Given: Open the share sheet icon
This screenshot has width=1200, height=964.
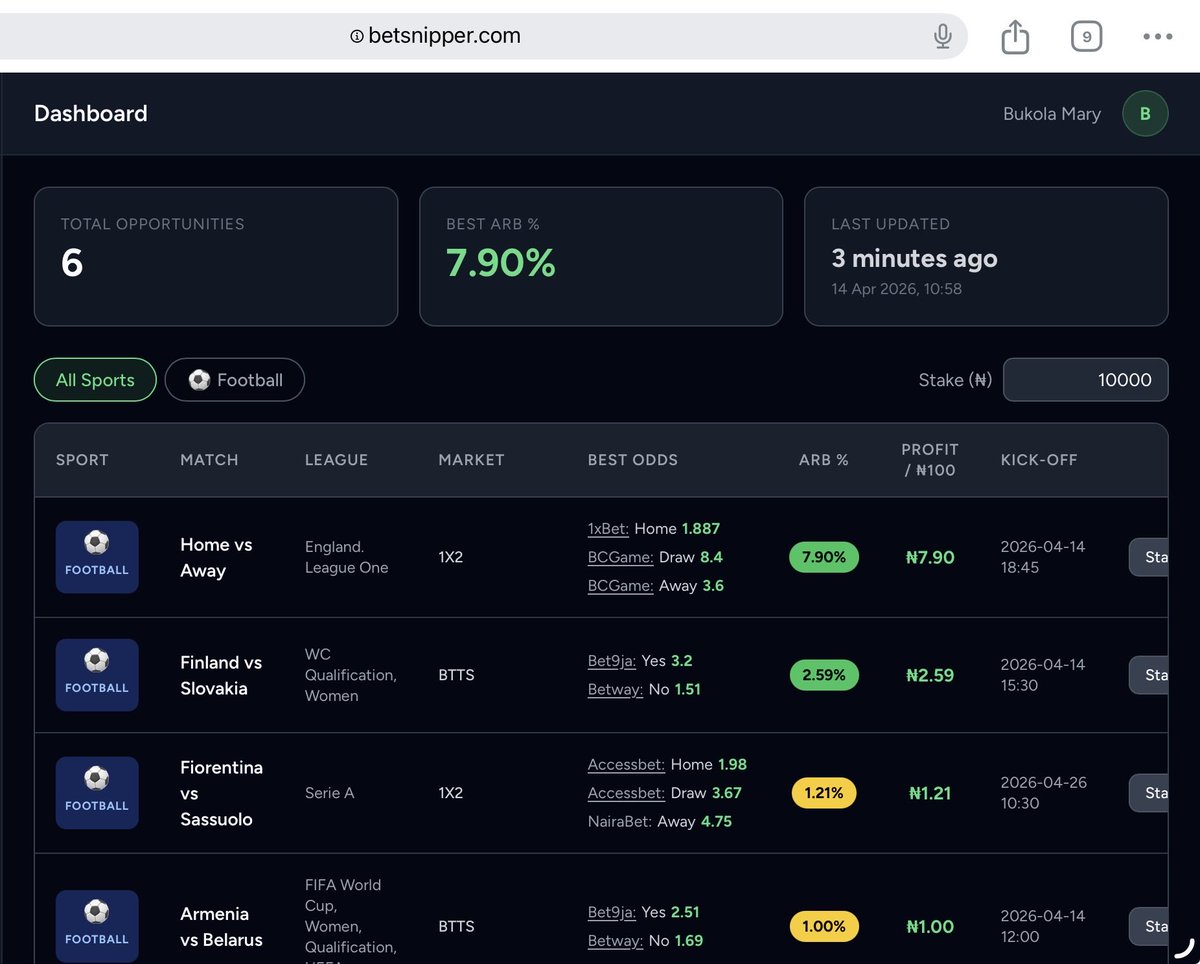Looking at the screenshot, I should [1015, 37].
